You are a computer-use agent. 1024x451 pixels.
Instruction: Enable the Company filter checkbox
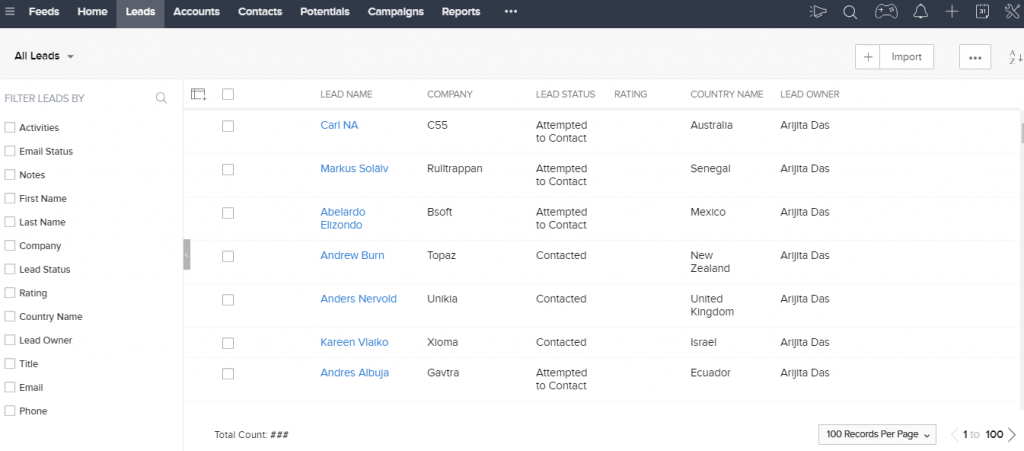point(10,246)
